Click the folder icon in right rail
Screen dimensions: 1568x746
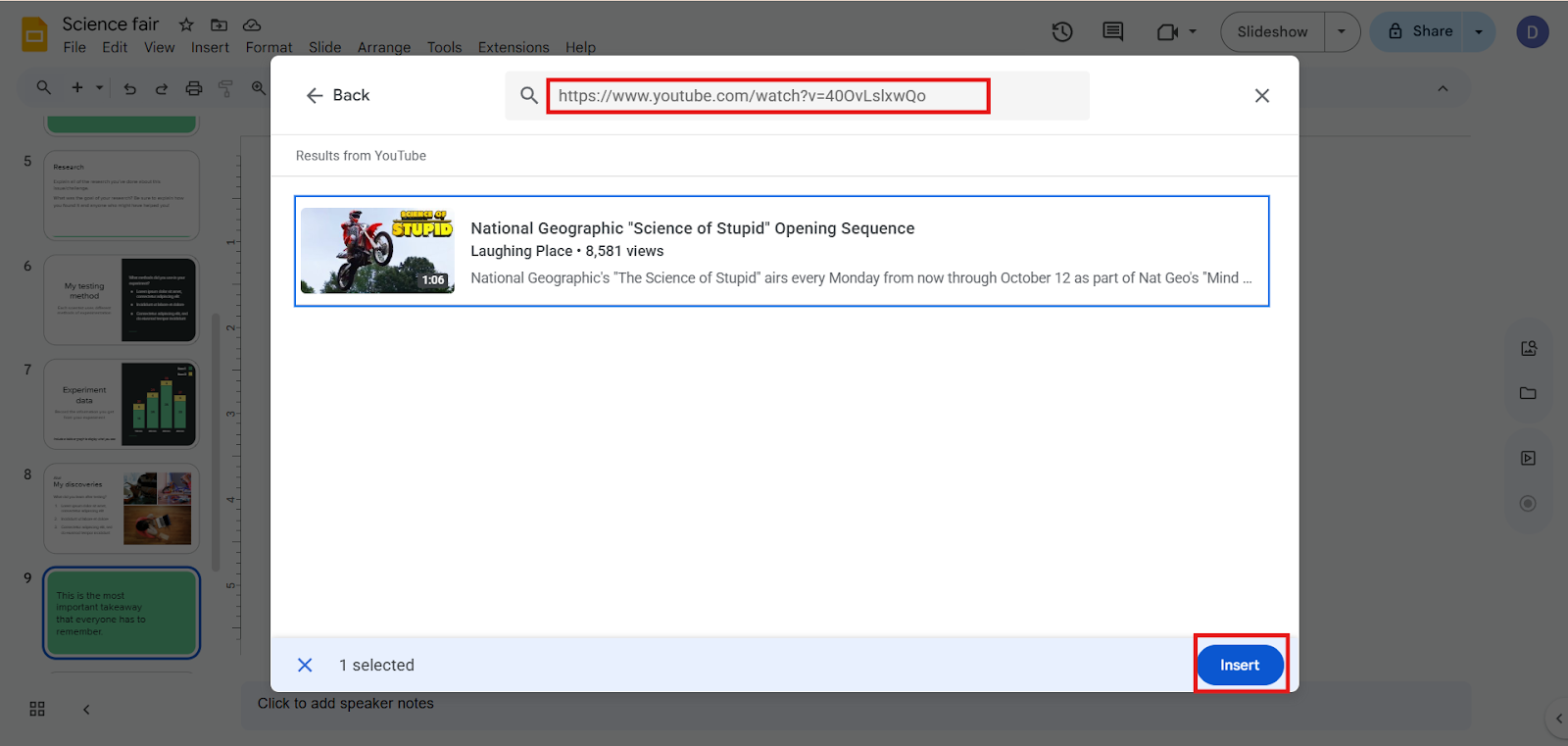pos(1529,393)
